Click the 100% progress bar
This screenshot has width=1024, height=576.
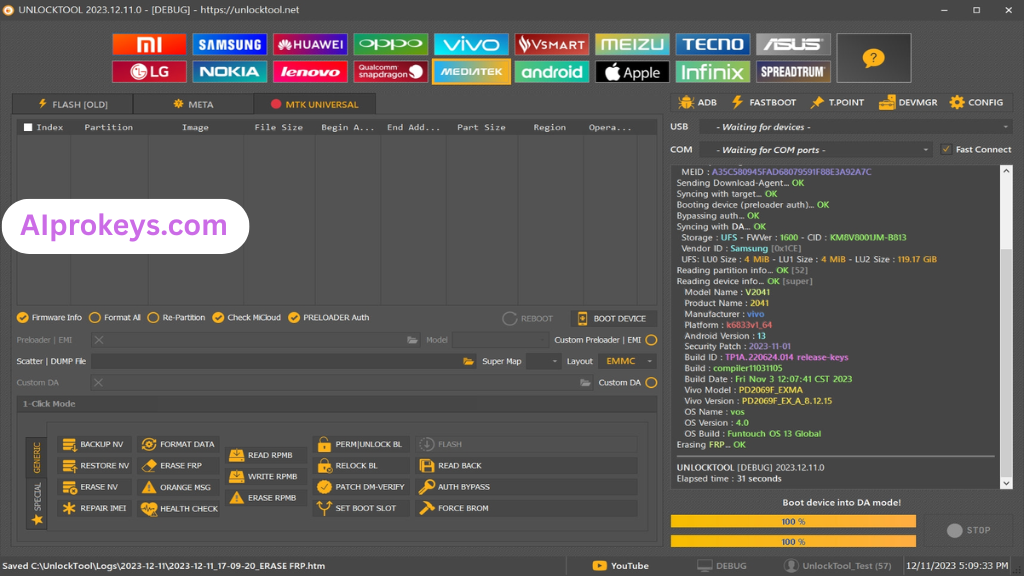coord(792,521)
